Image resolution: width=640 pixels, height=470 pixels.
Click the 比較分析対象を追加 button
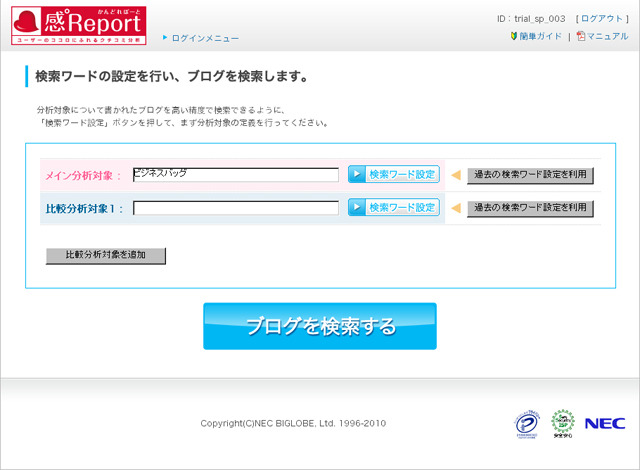click(106, 255)
